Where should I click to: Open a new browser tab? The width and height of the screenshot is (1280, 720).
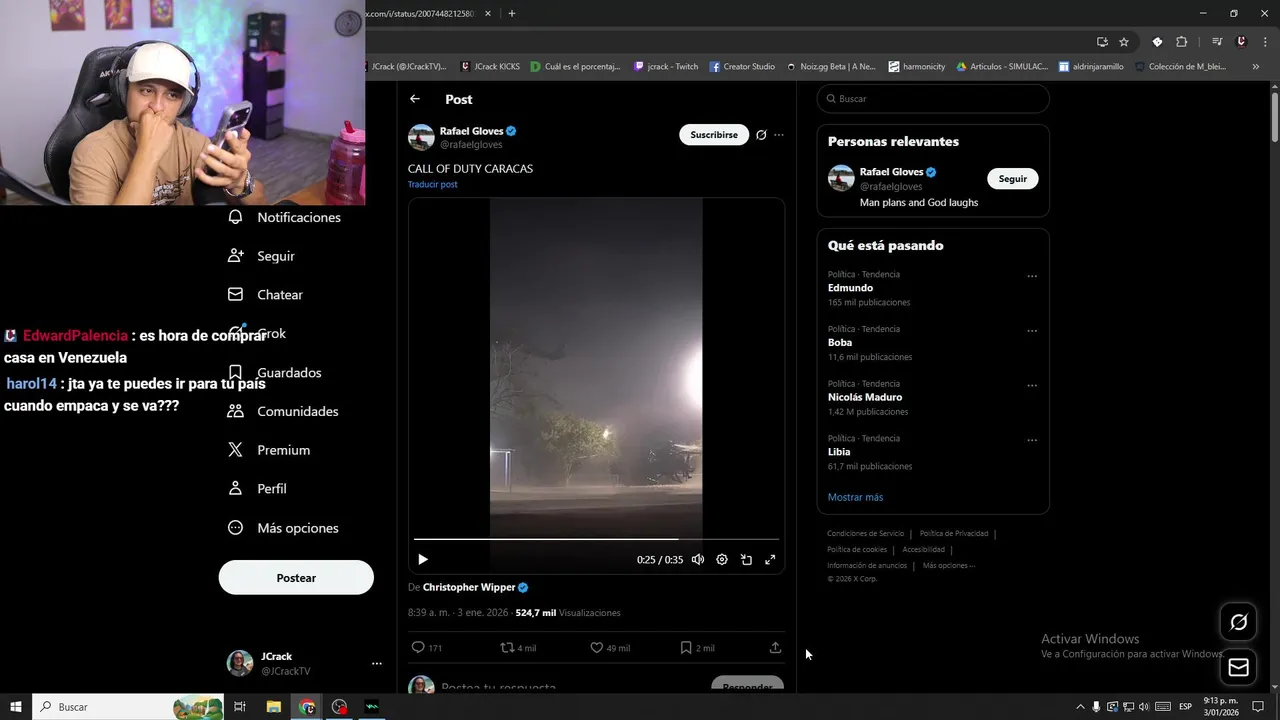click(512, 13)
